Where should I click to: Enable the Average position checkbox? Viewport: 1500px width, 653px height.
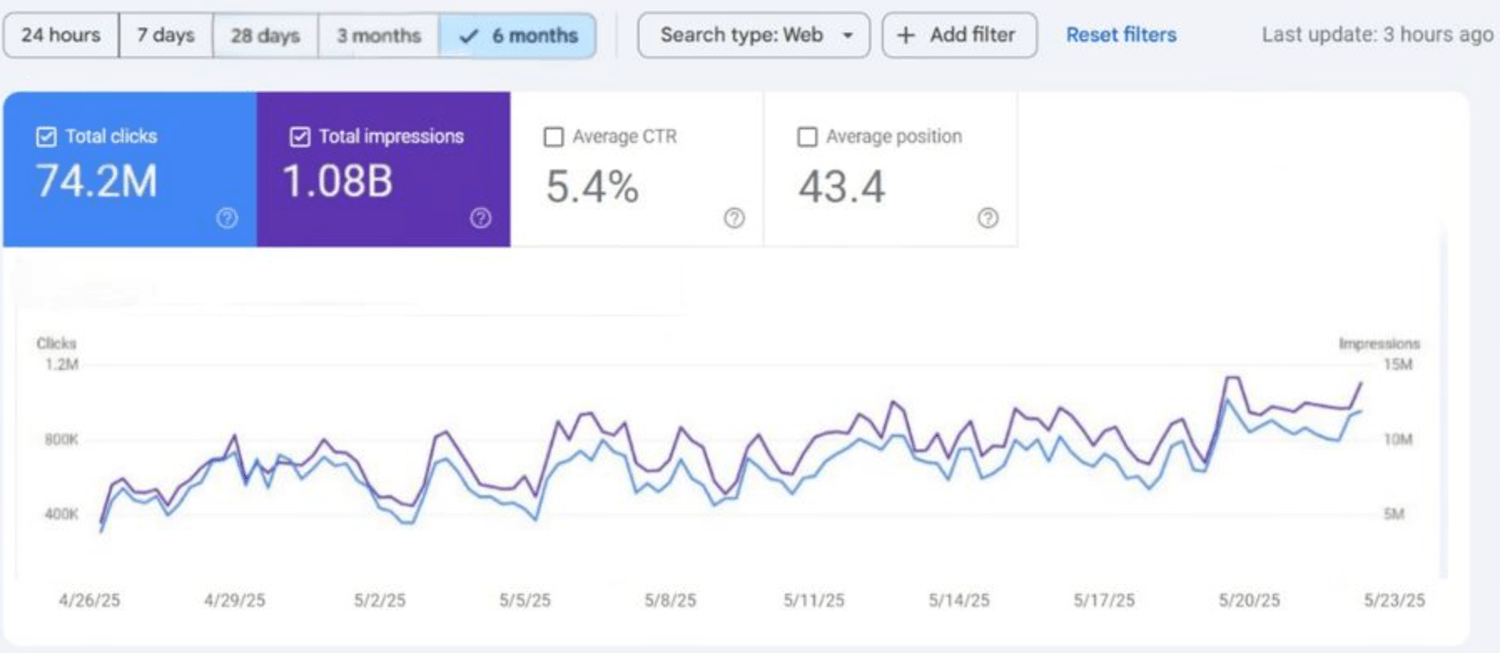point(807,137)
